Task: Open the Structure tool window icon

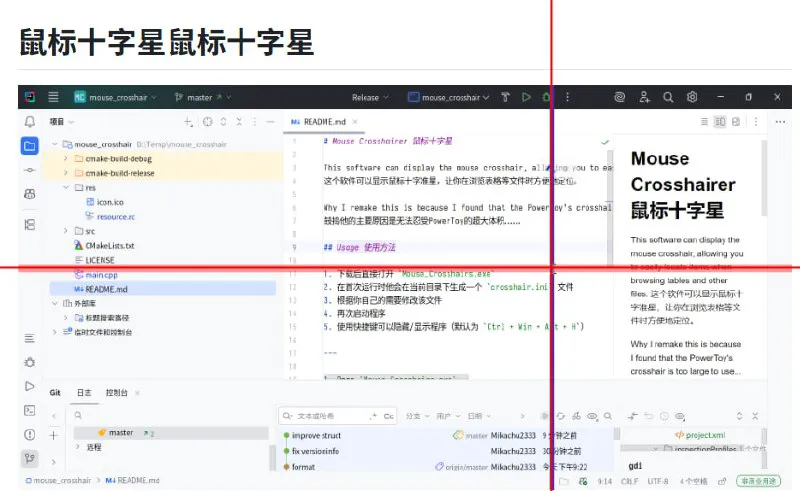Action: pos(30,225)
